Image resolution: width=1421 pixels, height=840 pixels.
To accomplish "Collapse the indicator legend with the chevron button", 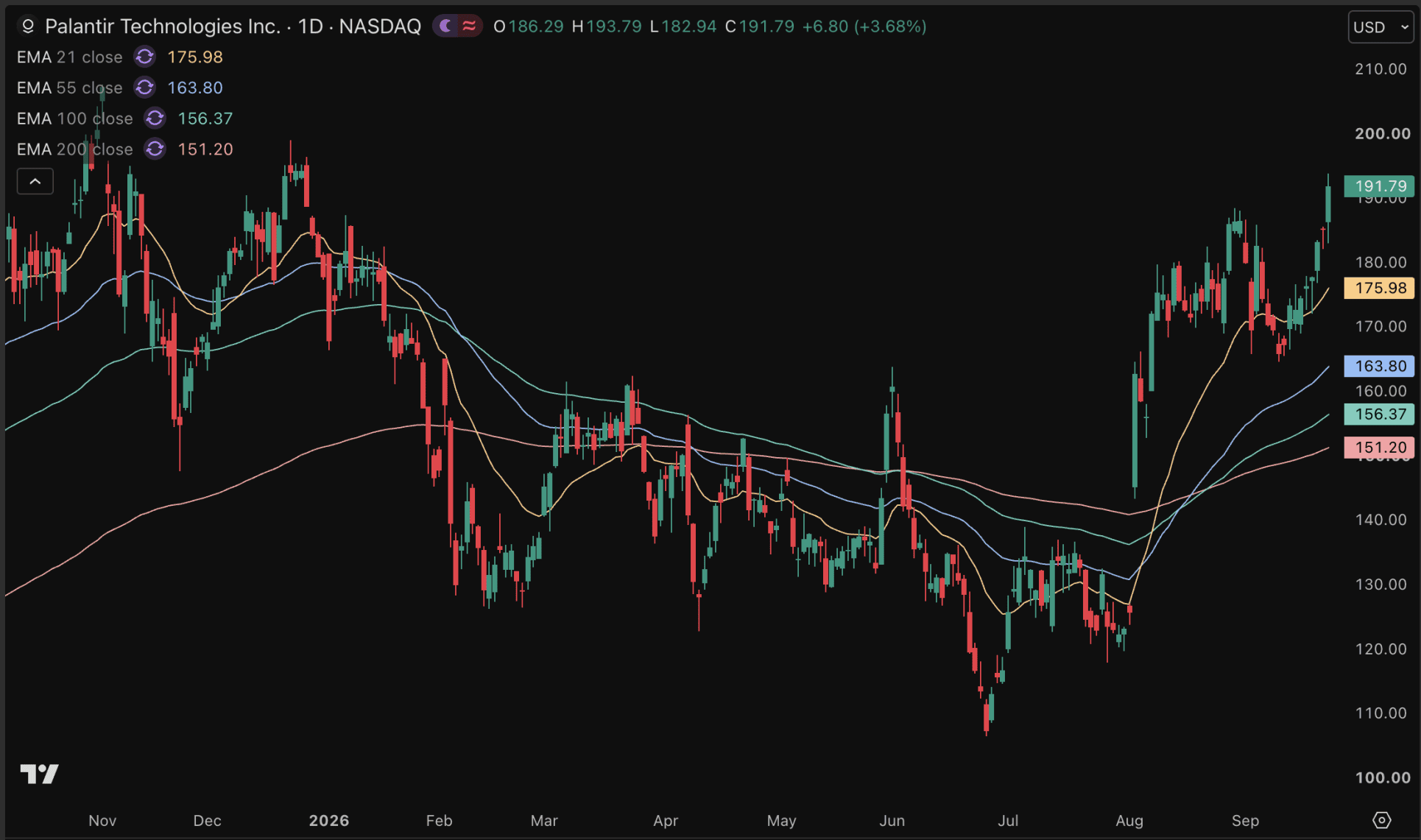I will click(35, 181).
